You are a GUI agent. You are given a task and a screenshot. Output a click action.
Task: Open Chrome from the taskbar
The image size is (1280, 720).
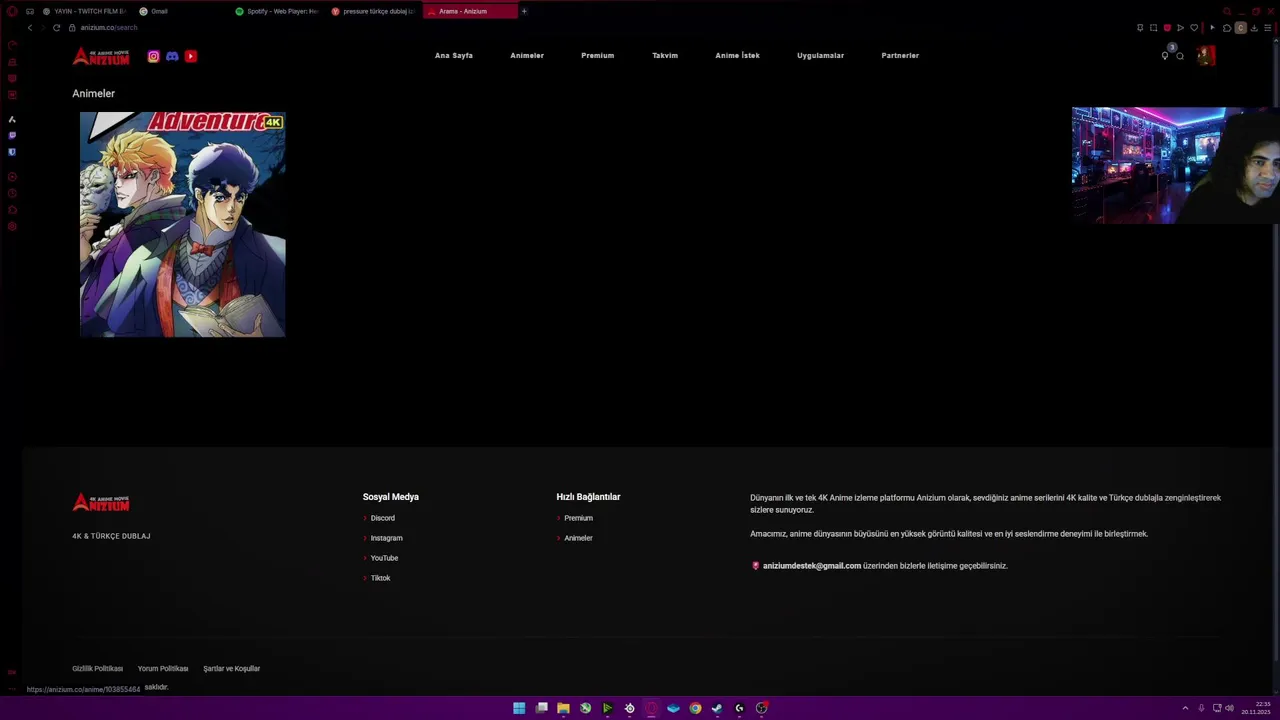(695, 708)
